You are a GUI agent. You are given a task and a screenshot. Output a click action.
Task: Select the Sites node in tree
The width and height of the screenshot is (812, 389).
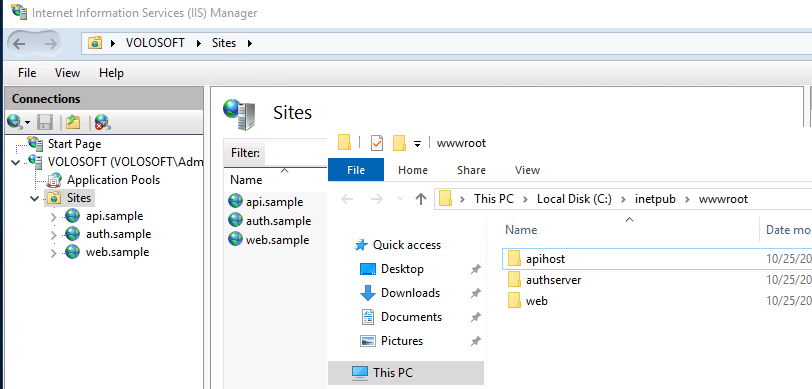coord(79,198)
